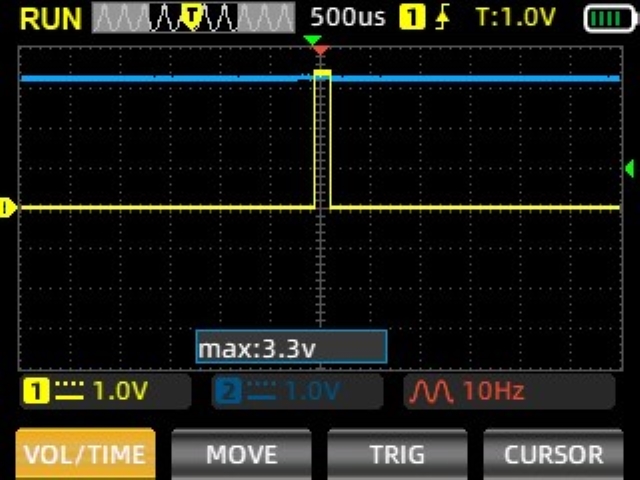The width and height of the screenshot is (640, 480).
Task: Select the VOL/TIME button
Action: tap(85, 453)
